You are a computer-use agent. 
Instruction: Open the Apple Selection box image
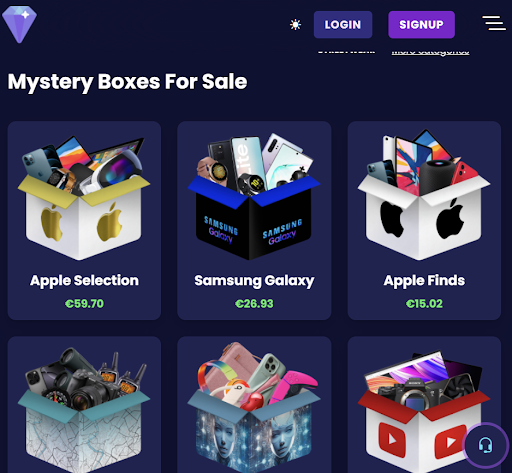84,198
